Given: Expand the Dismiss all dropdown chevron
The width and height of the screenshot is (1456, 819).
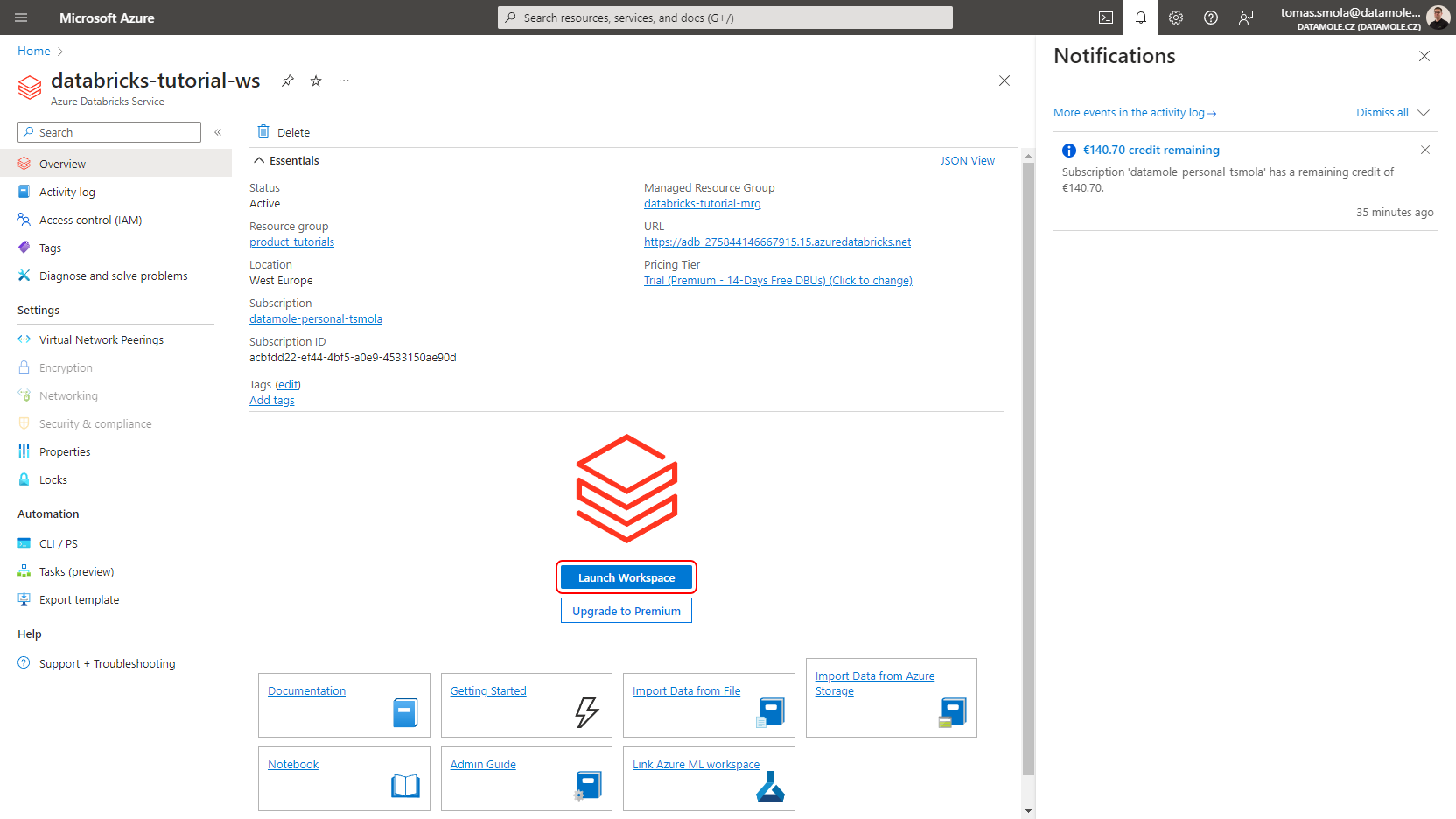Looking at the screenshot, I should point(1424,113).
